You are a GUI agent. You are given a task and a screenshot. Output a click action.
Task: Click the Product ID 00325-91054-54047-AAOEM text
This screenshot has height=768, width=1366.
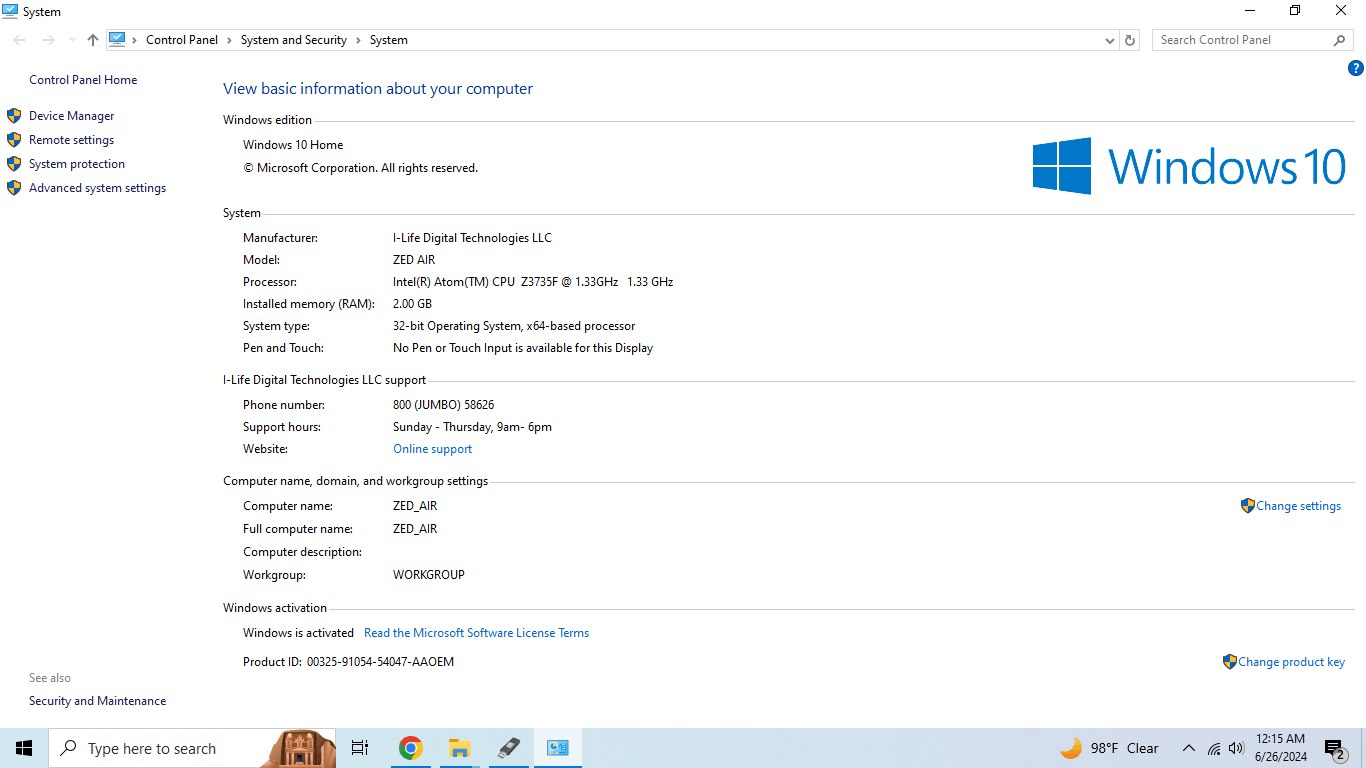coord(380,662)
